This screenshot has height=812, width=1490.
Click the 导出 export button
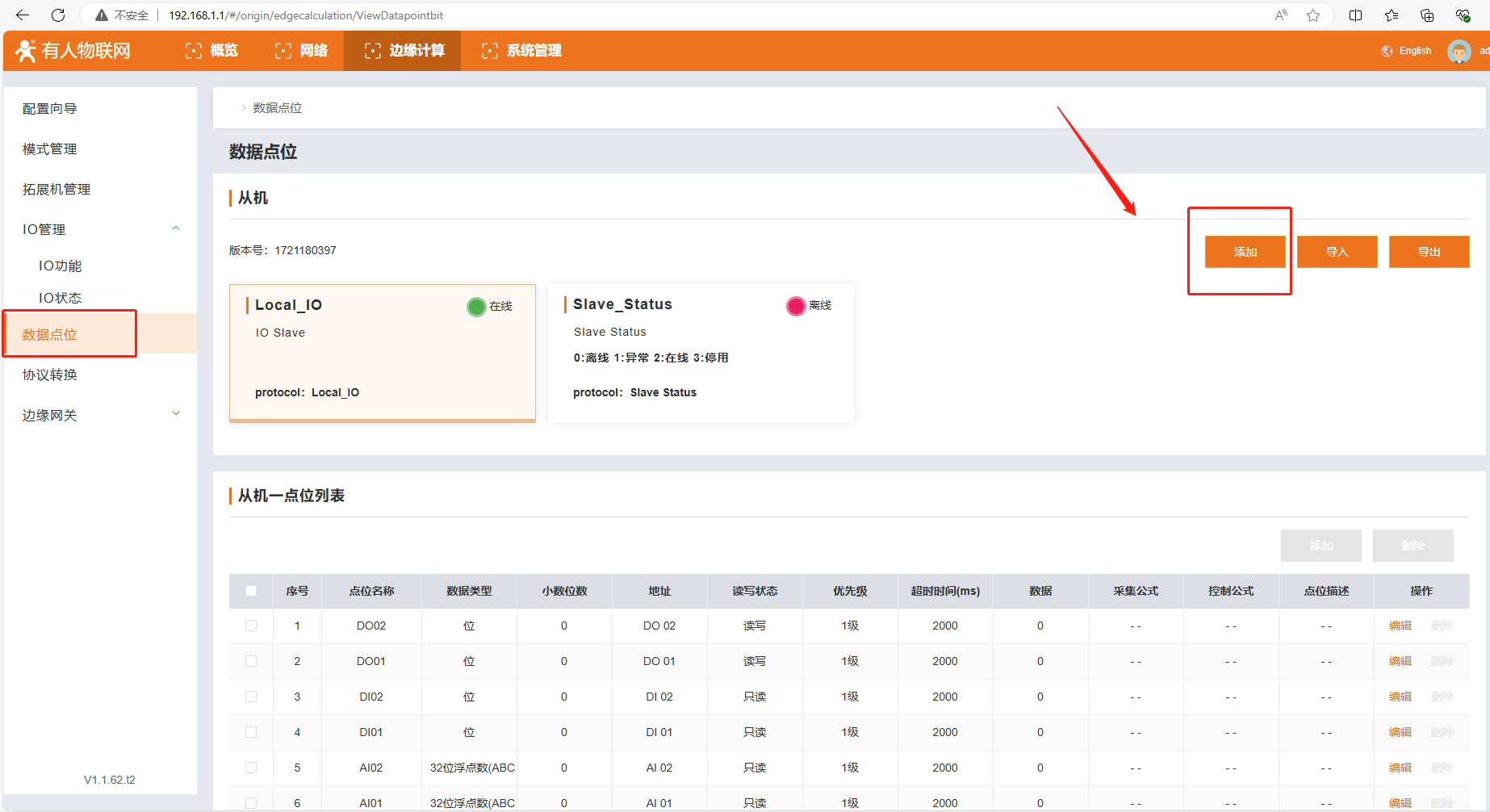1429,252
